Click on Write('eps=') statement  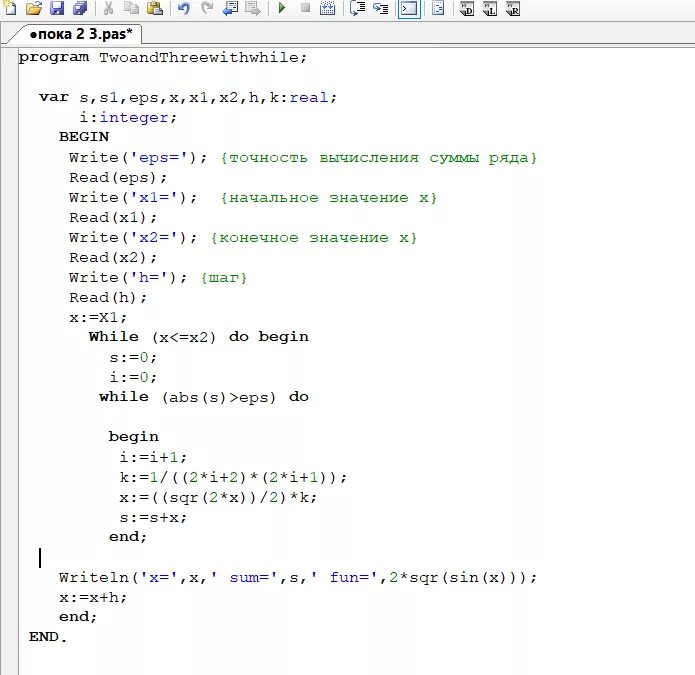point(138,158)
